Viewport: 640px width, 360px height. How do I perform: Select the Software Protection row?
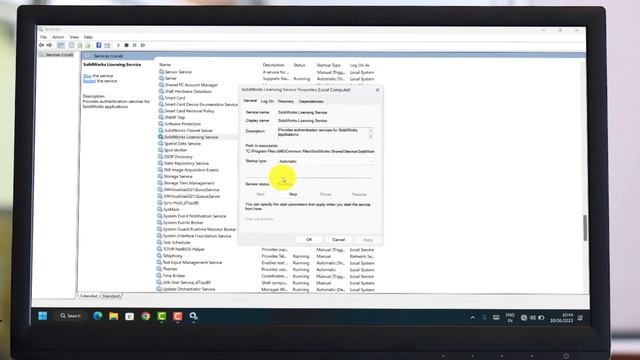tap(182, 124)
